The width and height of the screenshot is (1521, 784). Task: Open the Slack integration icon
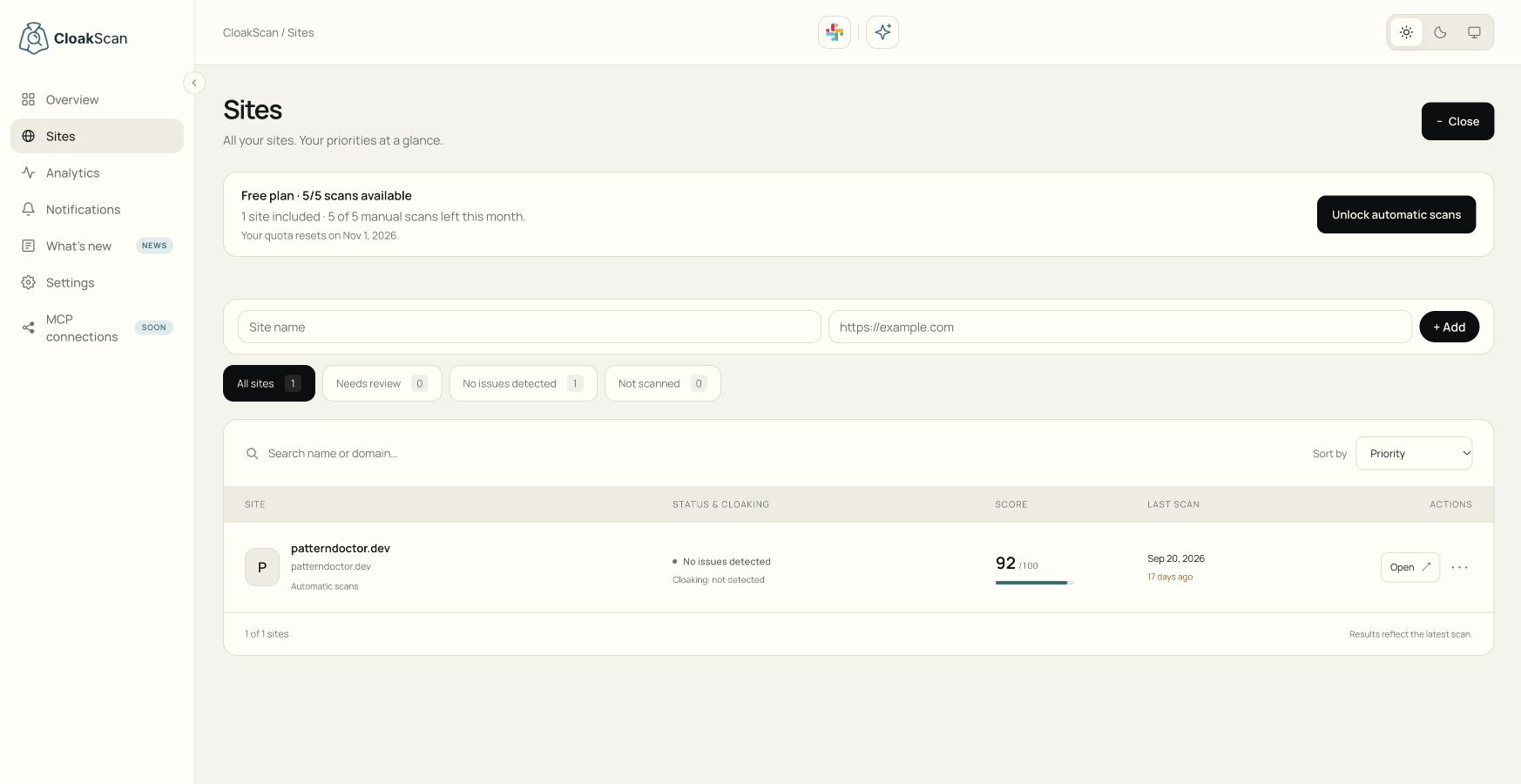(x=835, y=32)
